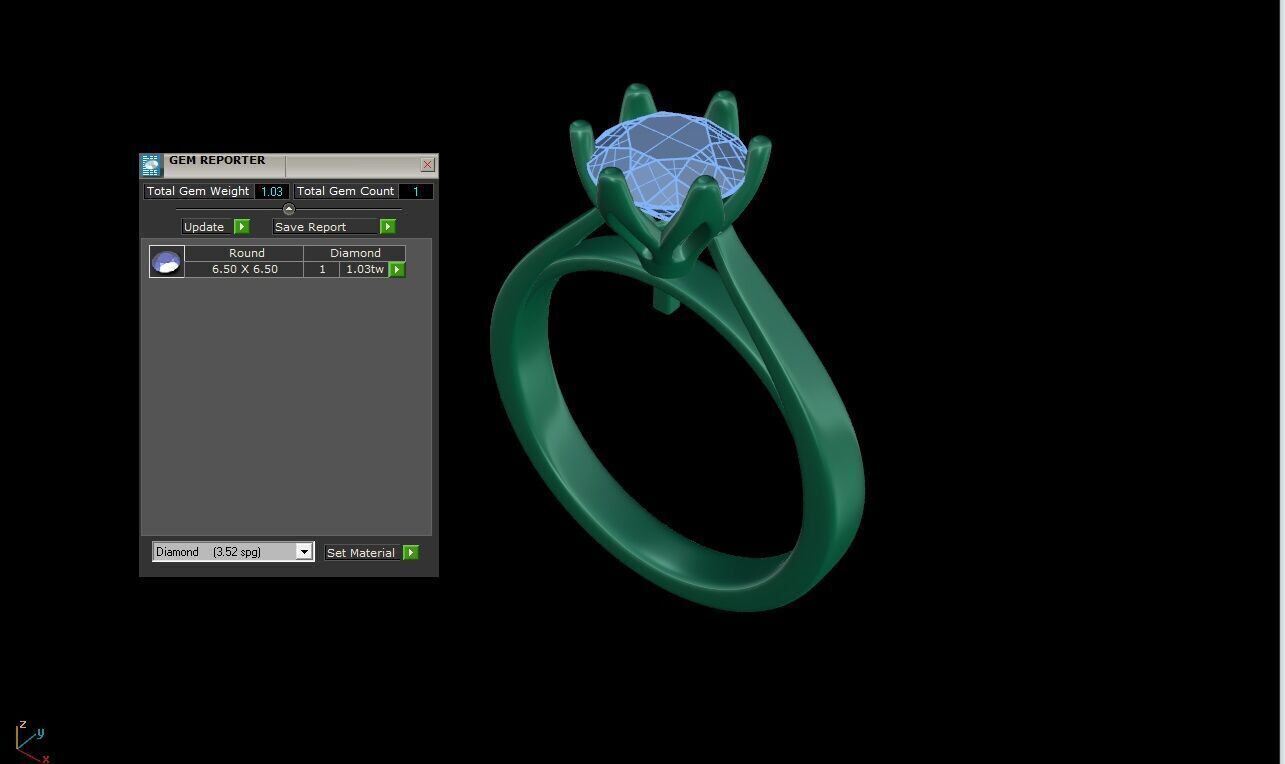Click the green arrow next to Set Material
The image size is (1285, 764).
tap(410, 553)
